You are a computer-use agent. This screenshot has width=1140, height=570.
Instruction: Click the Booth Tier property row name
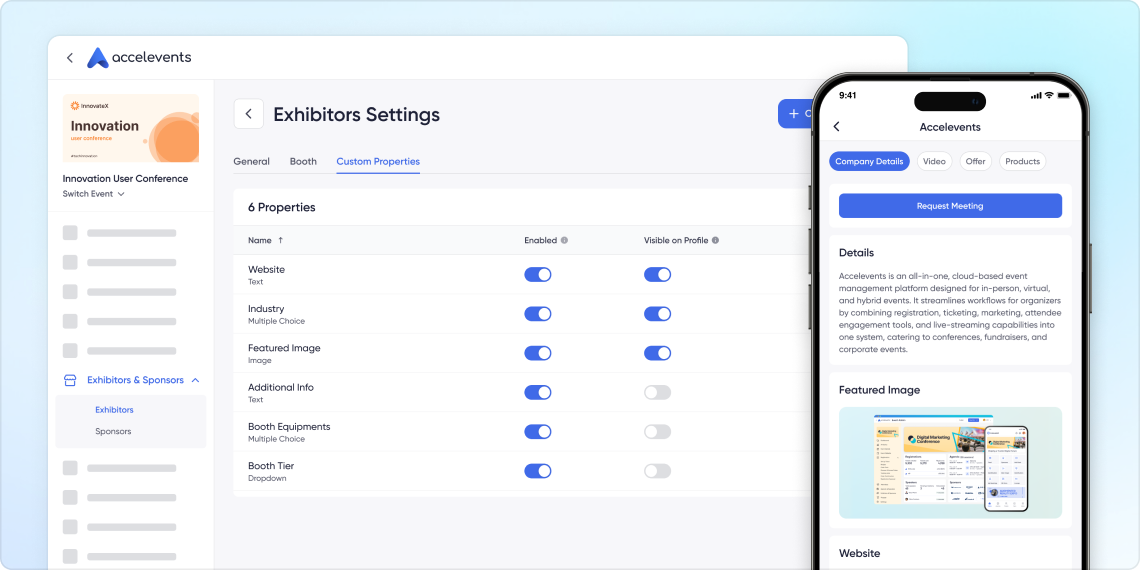click(x=271, y=466)
